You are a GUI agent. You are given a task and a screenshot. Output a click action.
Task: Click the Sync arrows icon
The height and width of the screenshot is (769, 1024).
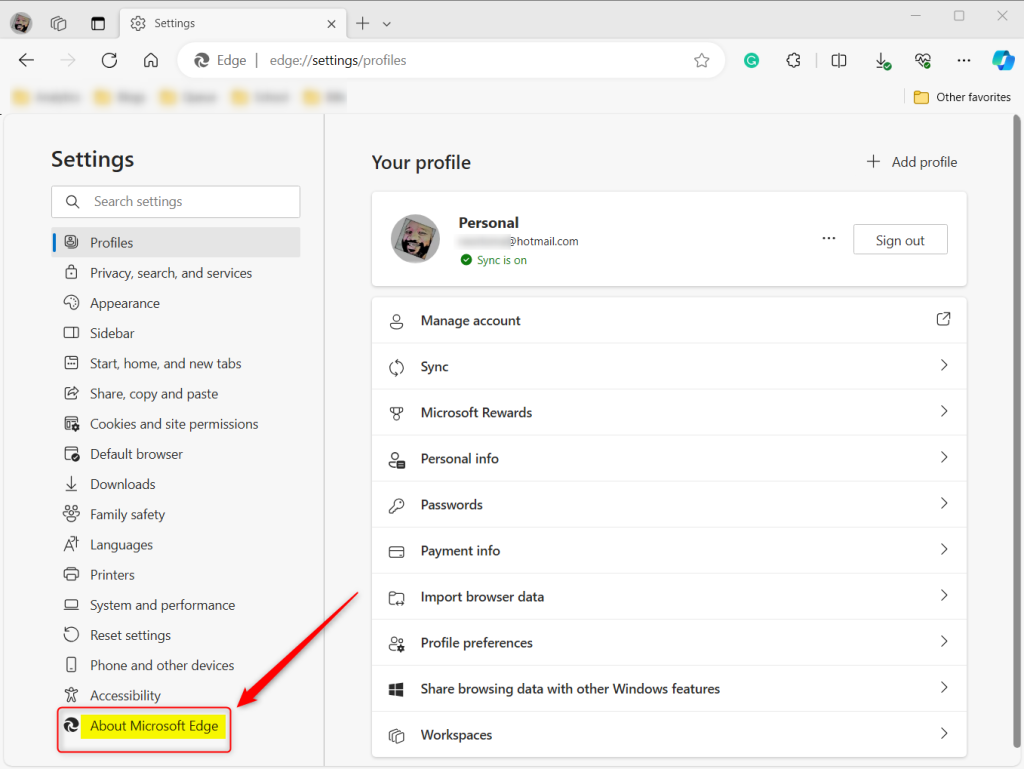(x=396, y=368)
